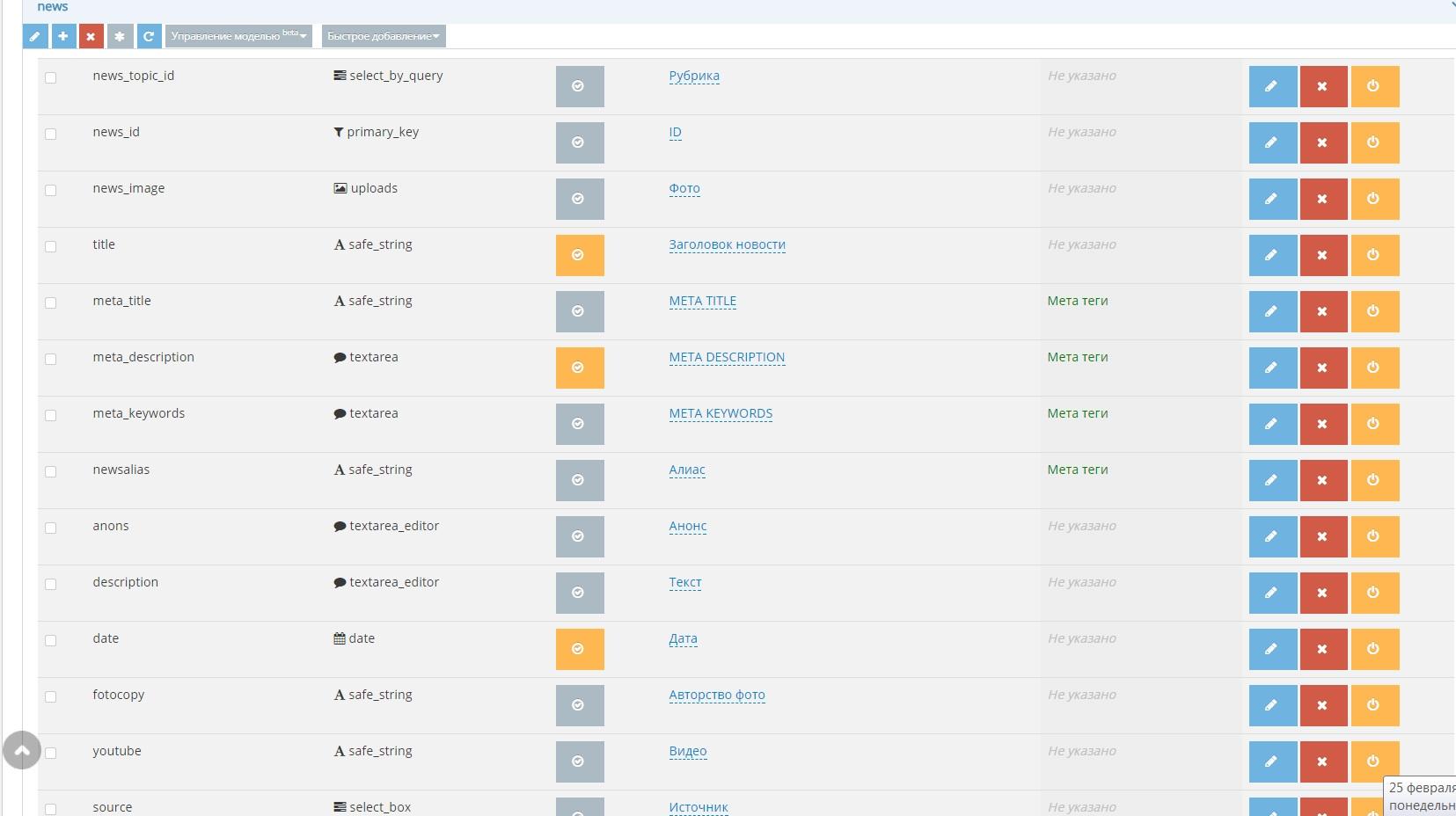Image resolution: width=1456 pixels, height=816 pixels.
Task: Click the Алиас label link
Action: pyautogui.click(x=687, y=470)
